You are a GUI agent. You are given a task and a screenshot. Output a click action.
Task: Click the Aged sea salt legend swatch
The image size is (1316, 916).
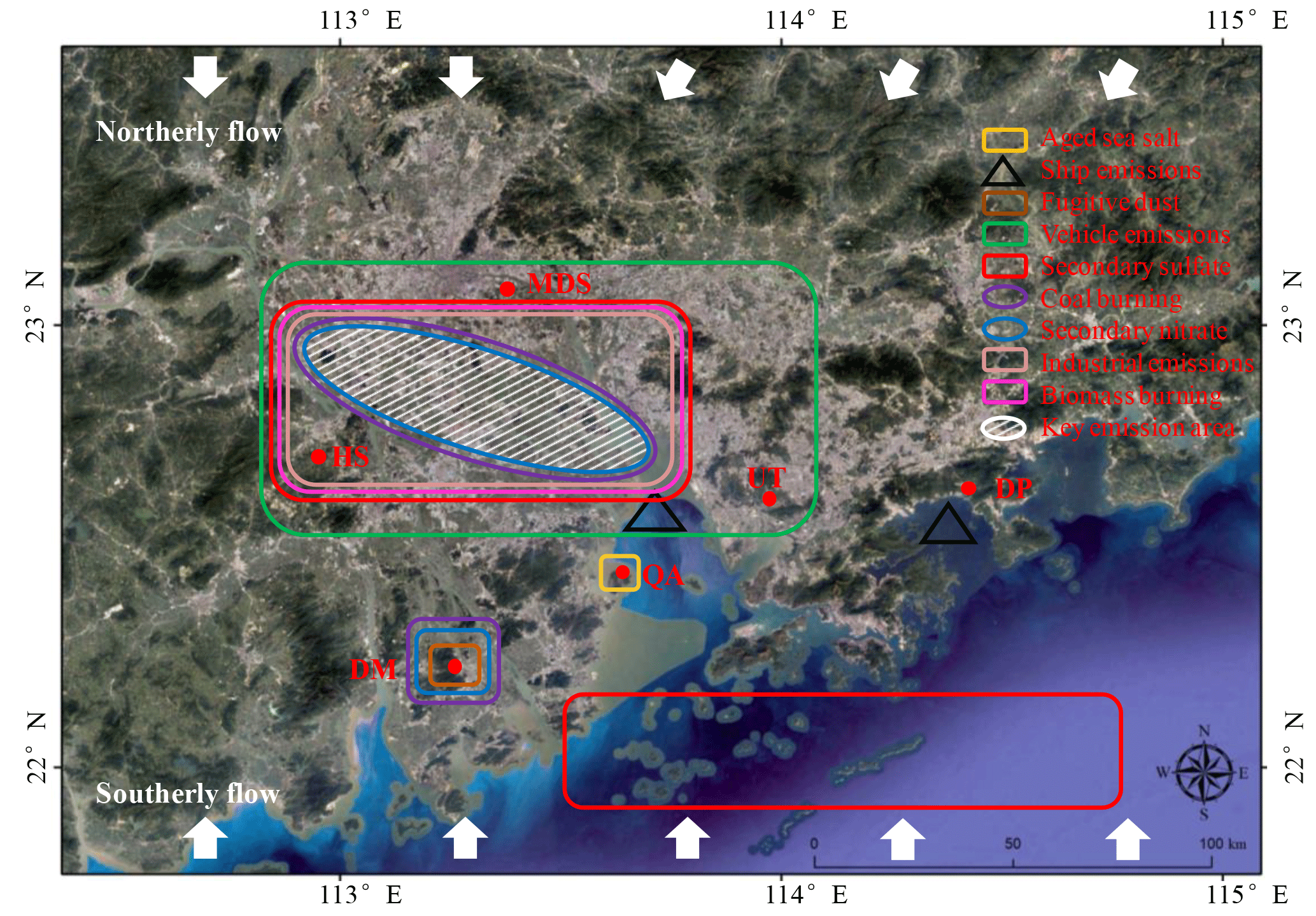[1005, 140]
